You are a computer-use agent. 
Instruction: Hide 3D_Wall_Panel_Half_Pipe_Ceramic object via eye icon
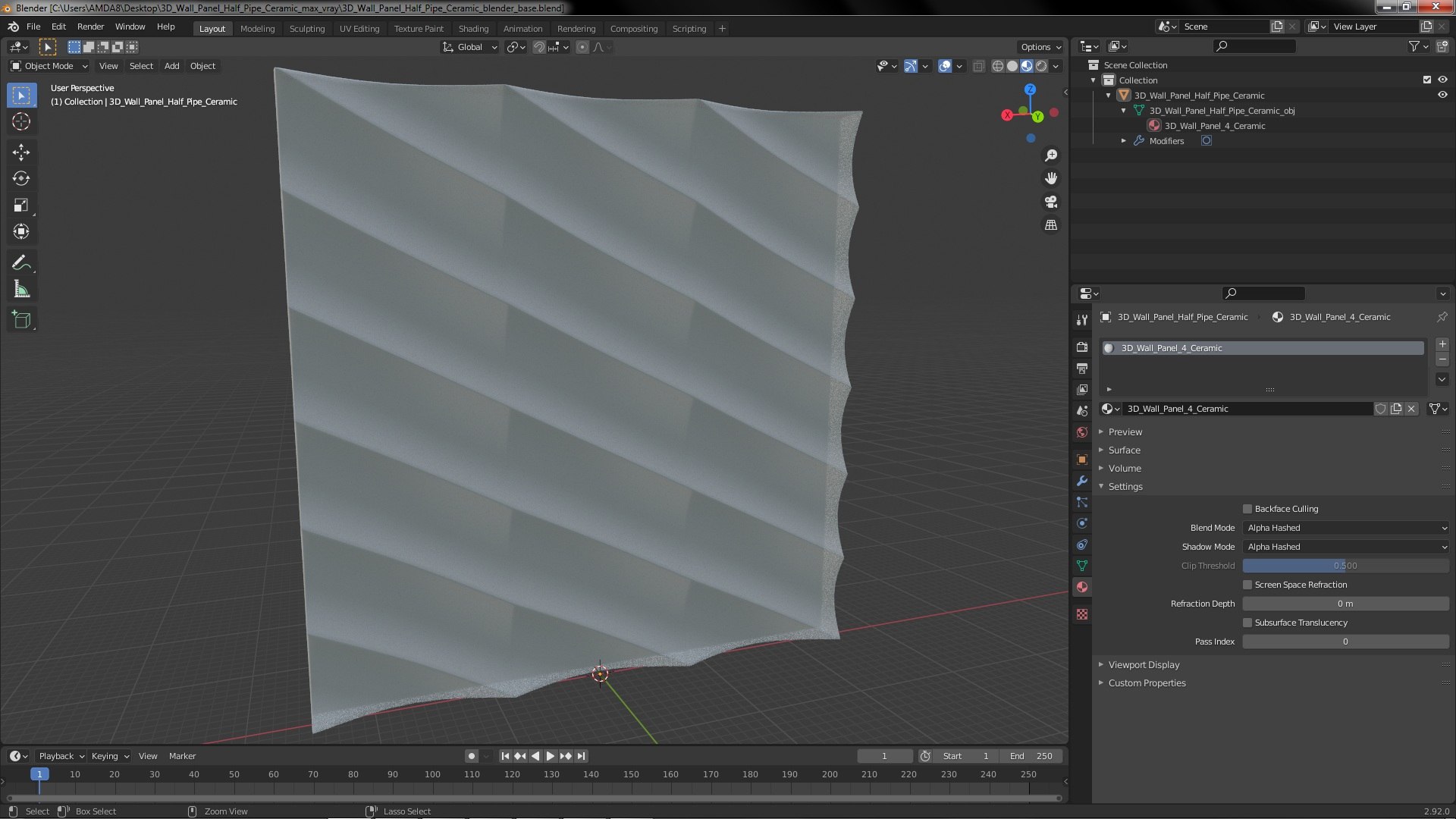coord(1442,95)
